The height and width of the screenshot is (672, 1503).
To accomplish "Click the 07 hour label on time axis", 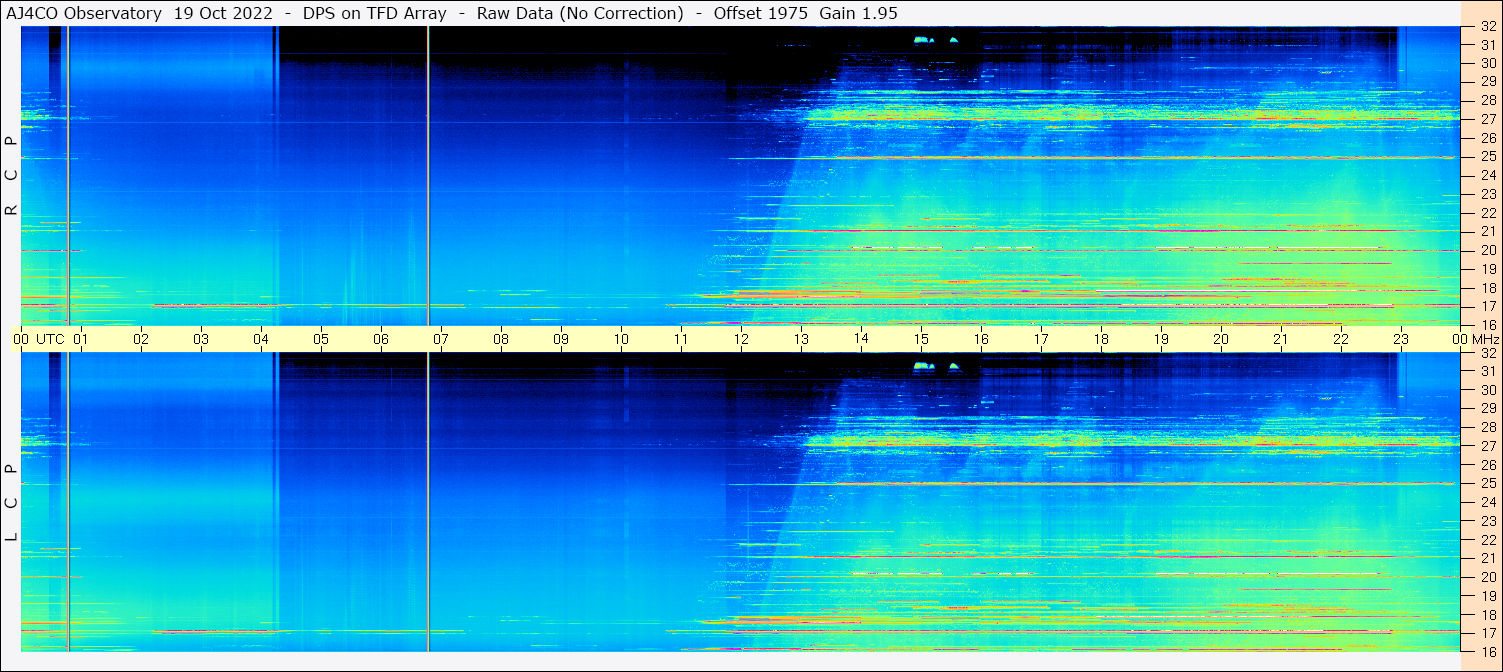I will click(x=440, y=339).
